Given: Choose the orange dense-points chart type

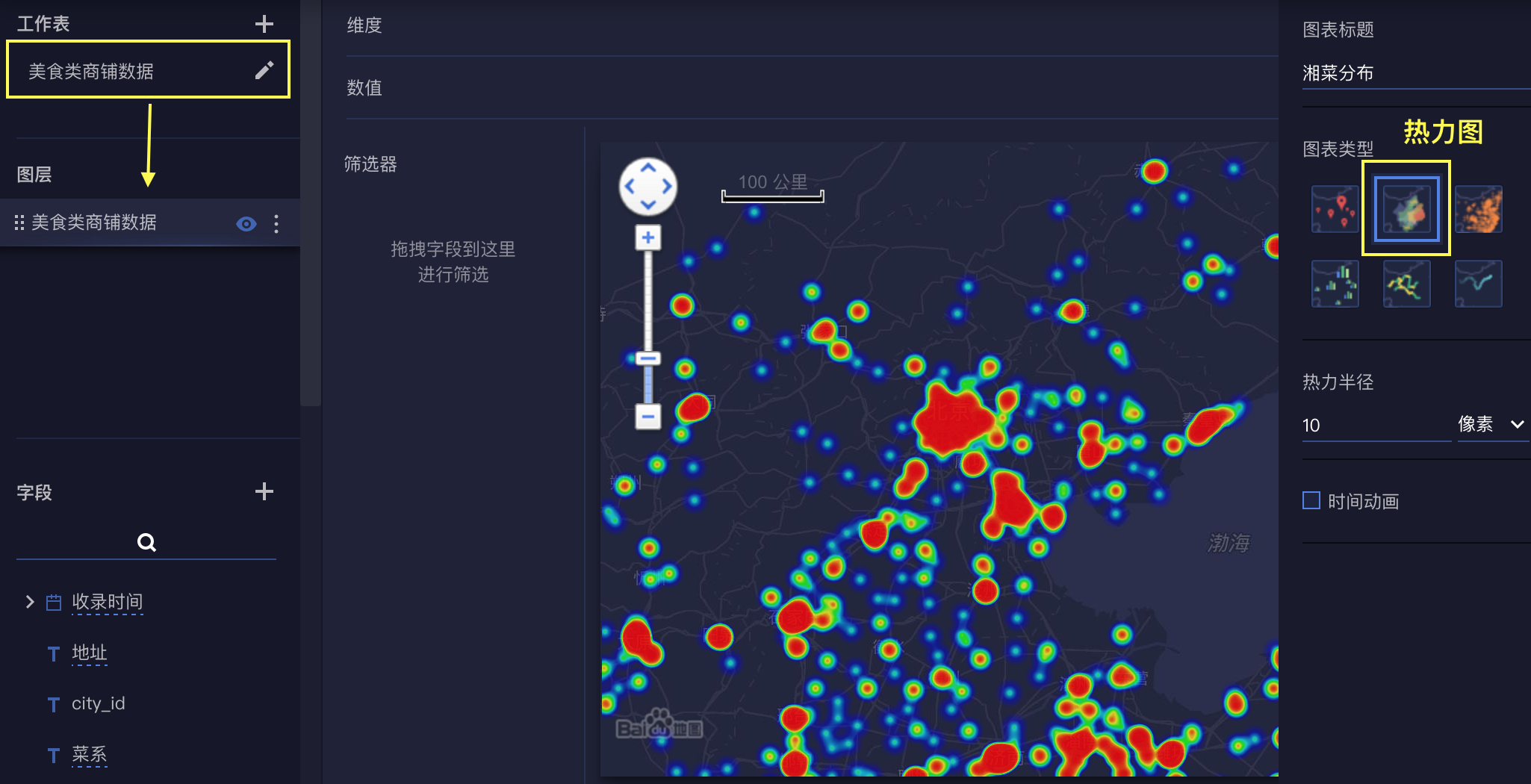Looking at the screenshot, I should click(1478, 209).
